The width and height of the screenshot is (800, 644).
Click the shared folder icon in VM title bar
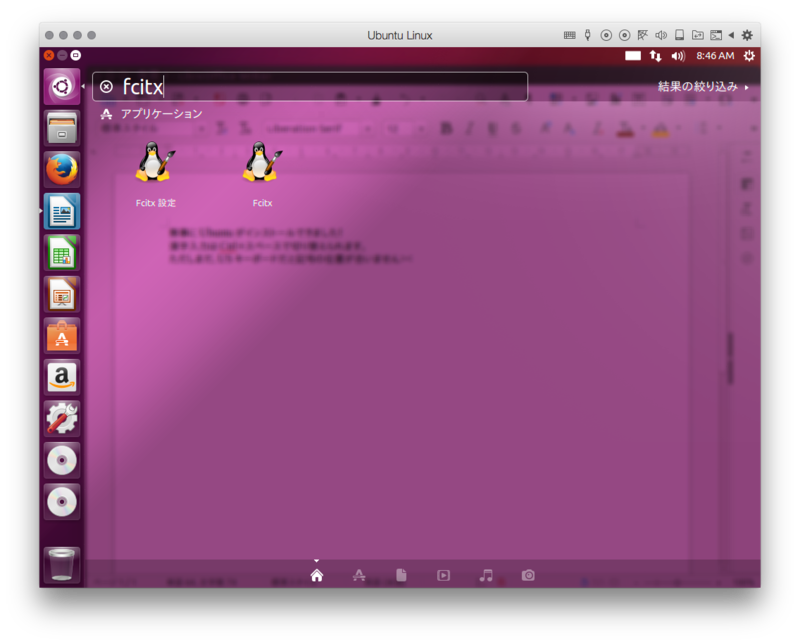(697, 35)
